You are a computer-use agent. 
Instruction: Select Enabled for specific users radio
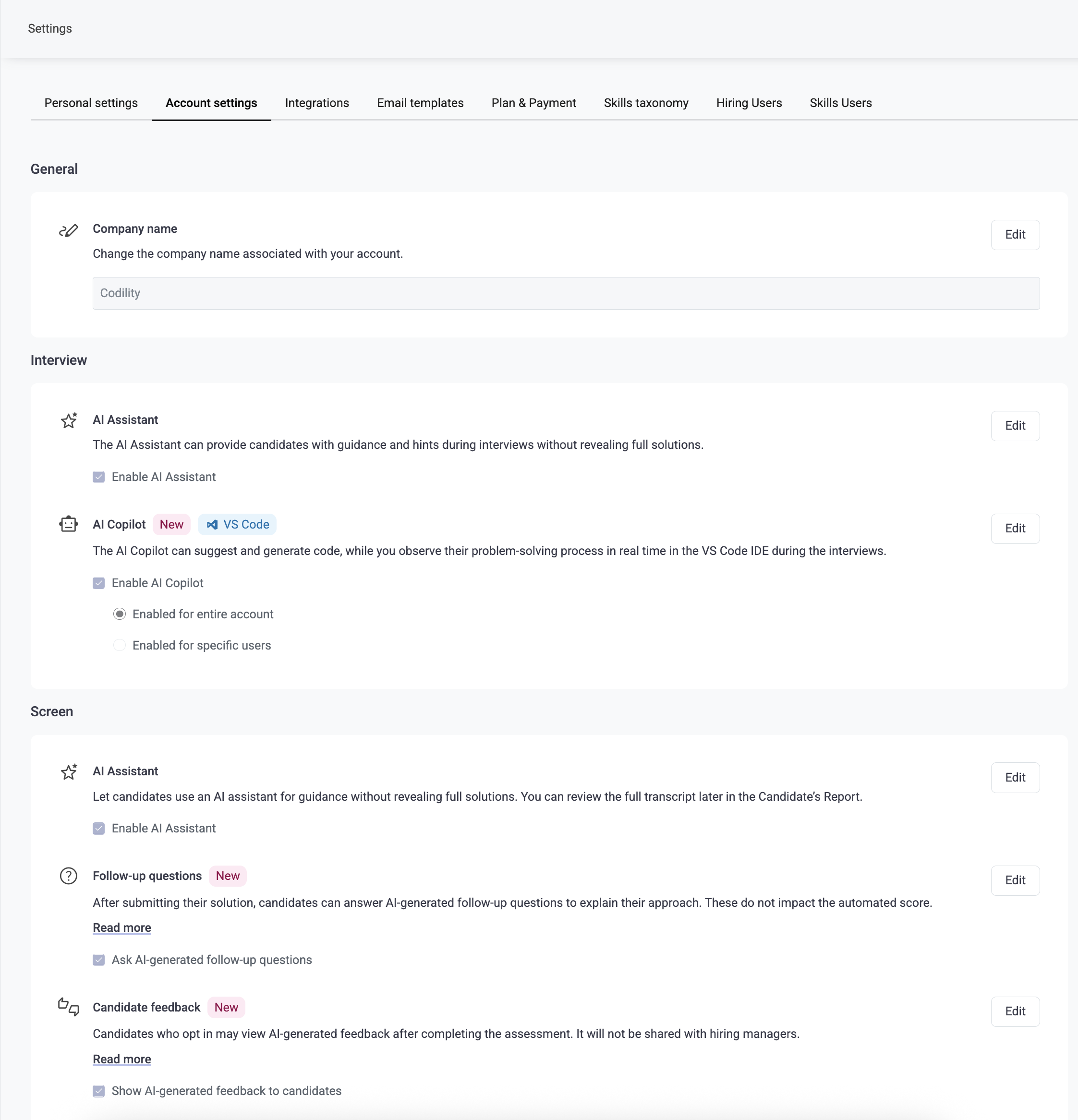tap(120, 645)
